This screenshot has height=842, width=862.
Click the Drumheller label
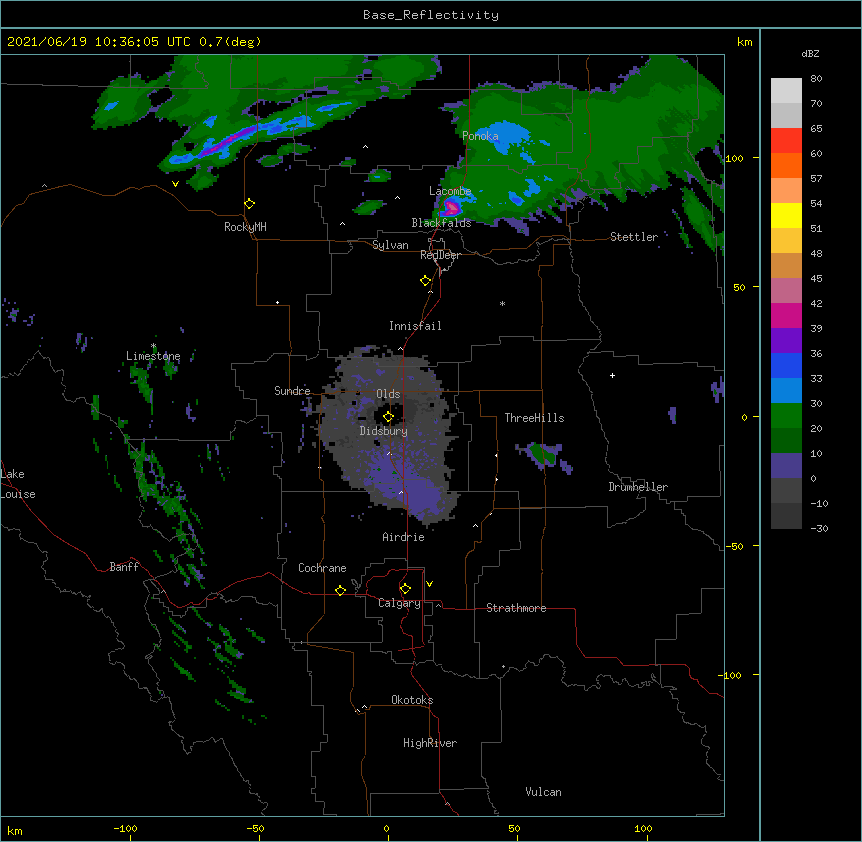pos(638,487)
